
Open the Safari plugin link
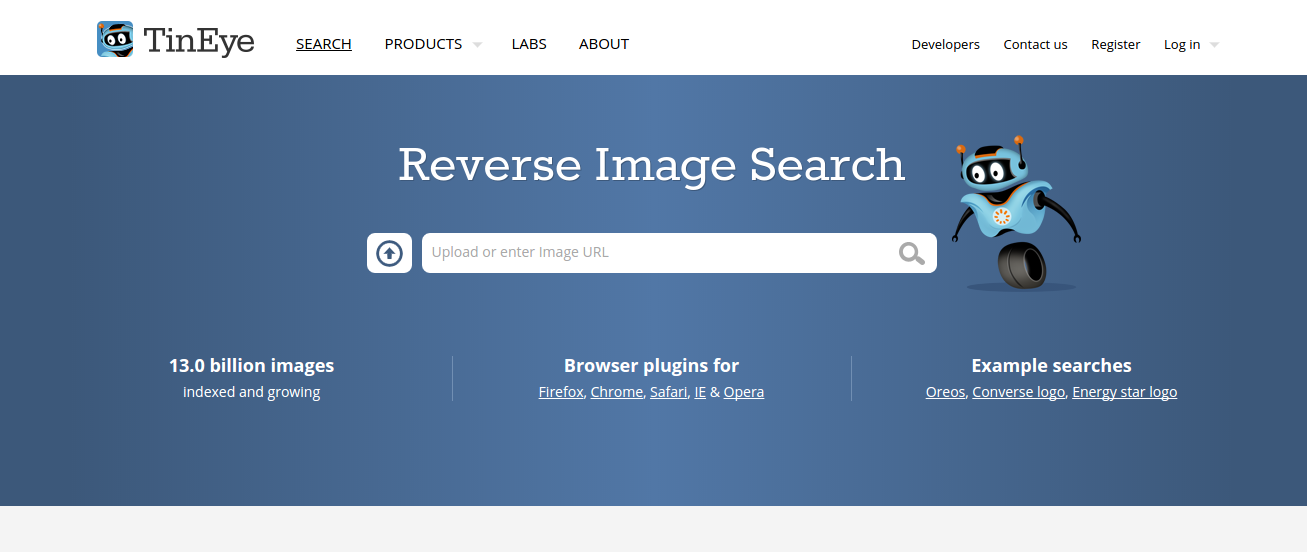point(669,392)
